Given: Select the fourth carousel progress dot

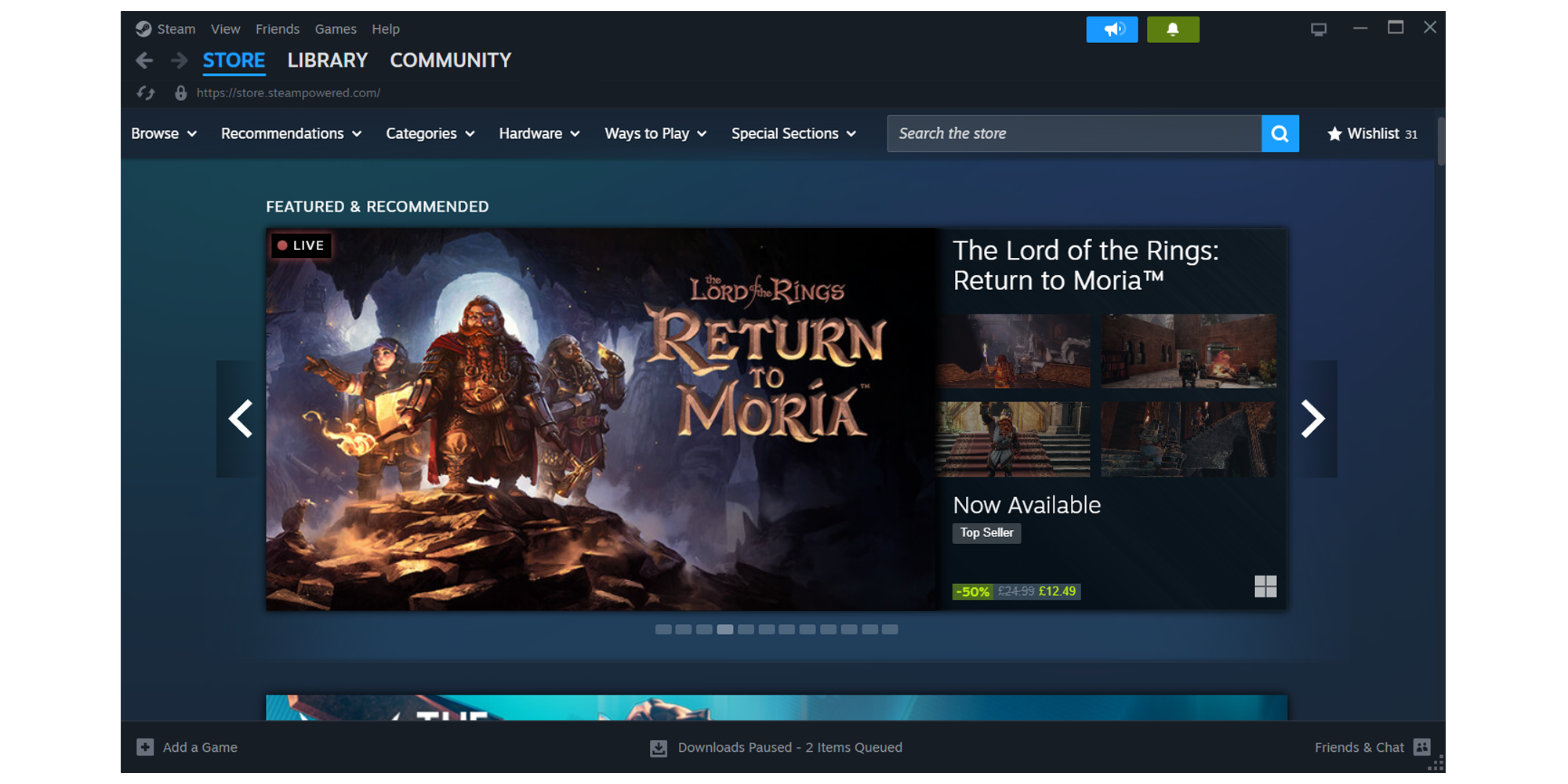Looking at the screenshot, I should pyautogui.click(x=725, y=629).
